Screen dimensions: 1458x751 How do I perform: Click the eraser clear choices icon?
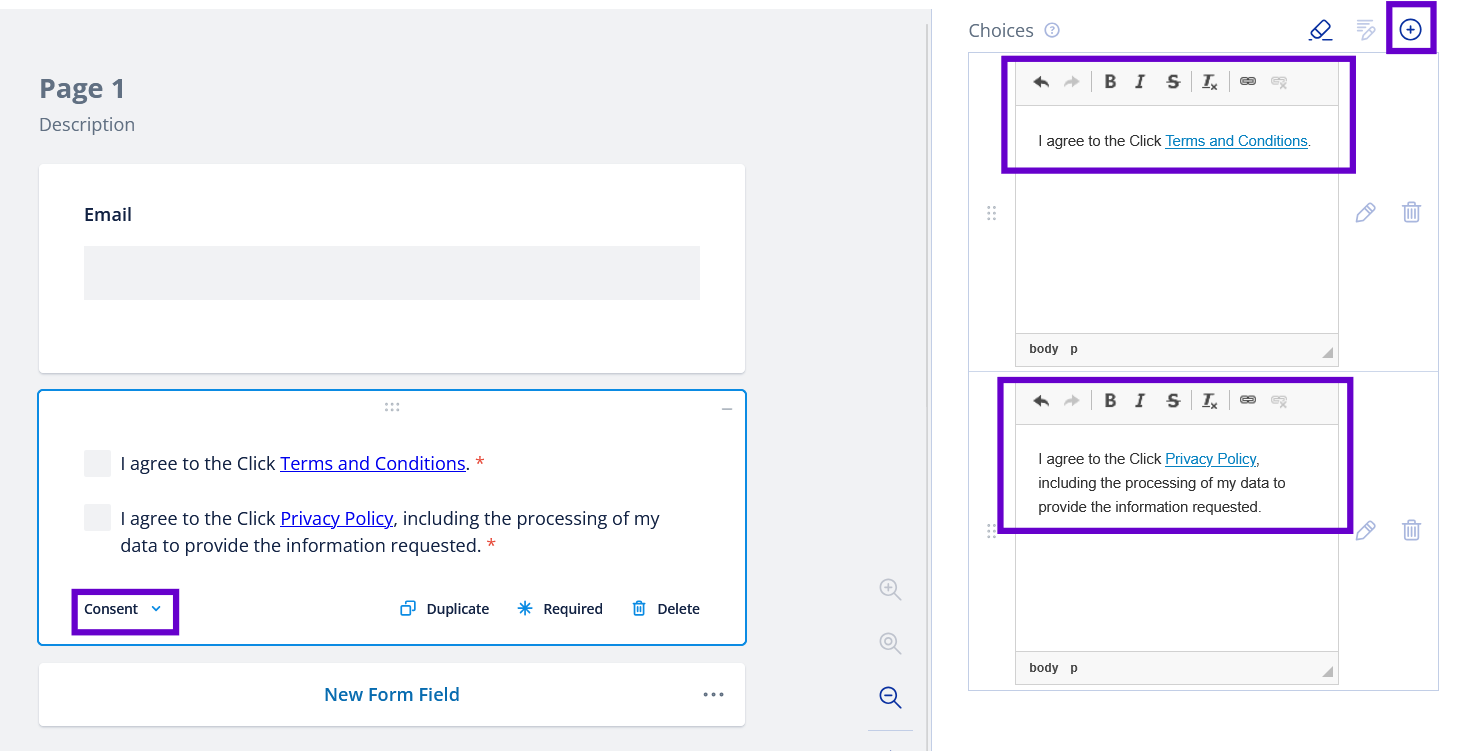click(1320, 30)
